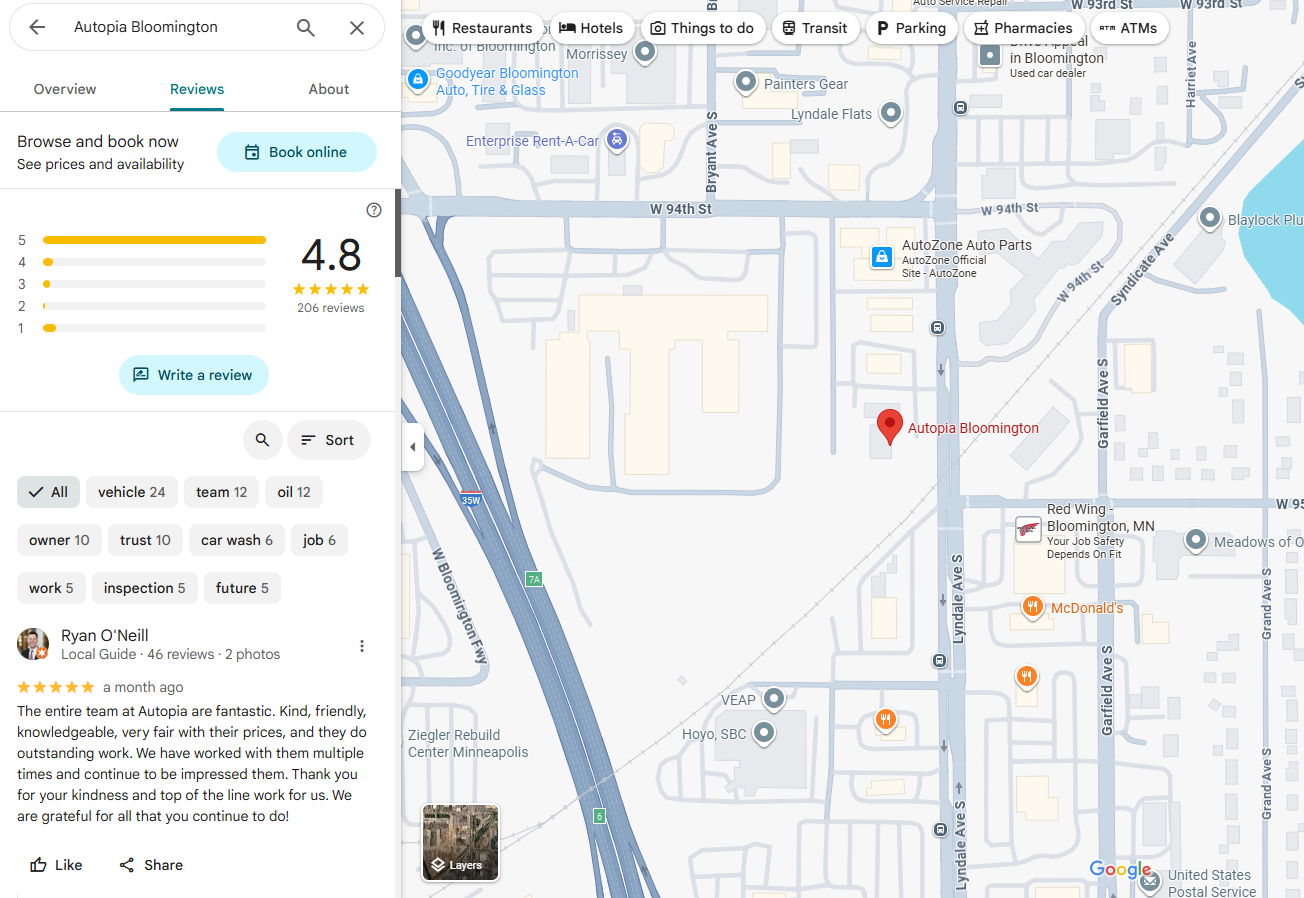Filter reviews by vehicle 24
This screenshot has width=1304, height=898.
click(x=132, y=492)
